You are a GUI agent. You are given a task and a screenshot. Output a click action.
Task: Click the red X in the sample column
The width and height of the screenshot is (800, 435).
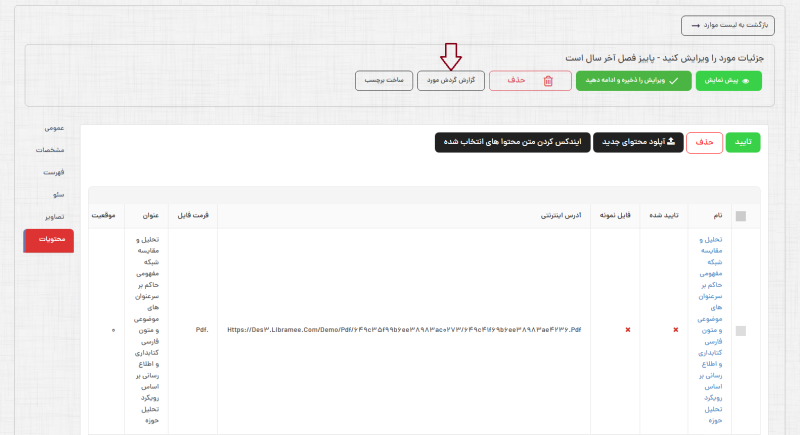pos(628,329)
